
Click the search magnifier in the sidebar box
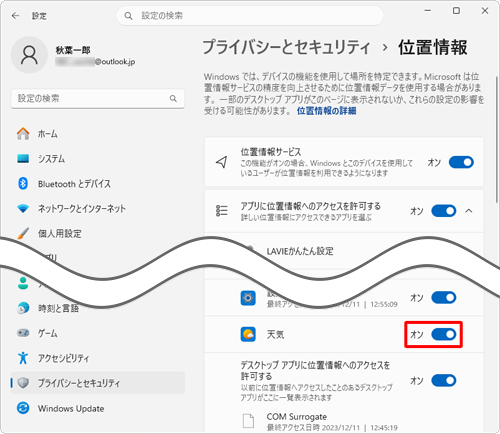(173, 98)
